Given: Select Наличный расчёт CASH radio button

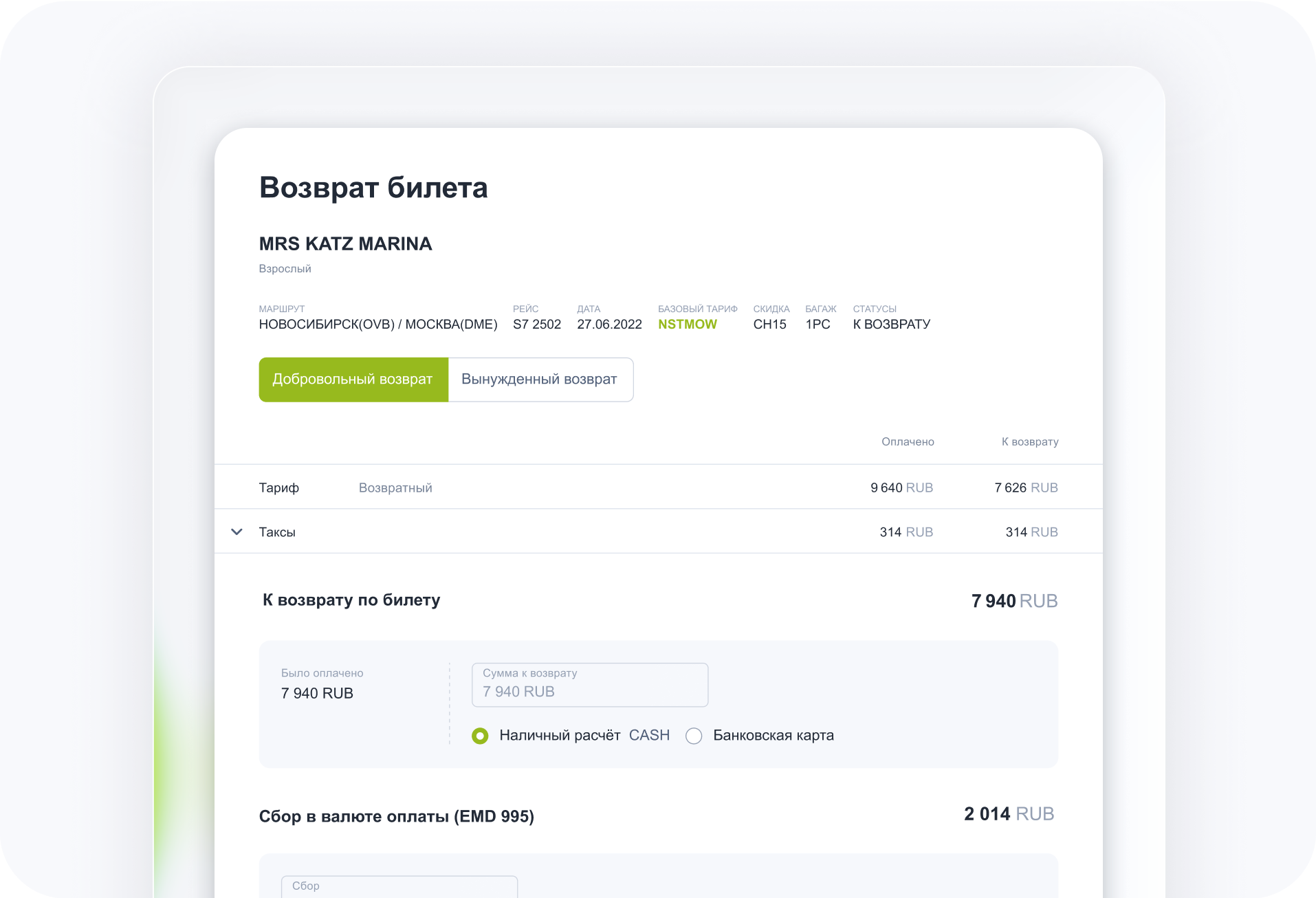Looking at the screenshot, I should pyautogui.click(x=480, y=736).
